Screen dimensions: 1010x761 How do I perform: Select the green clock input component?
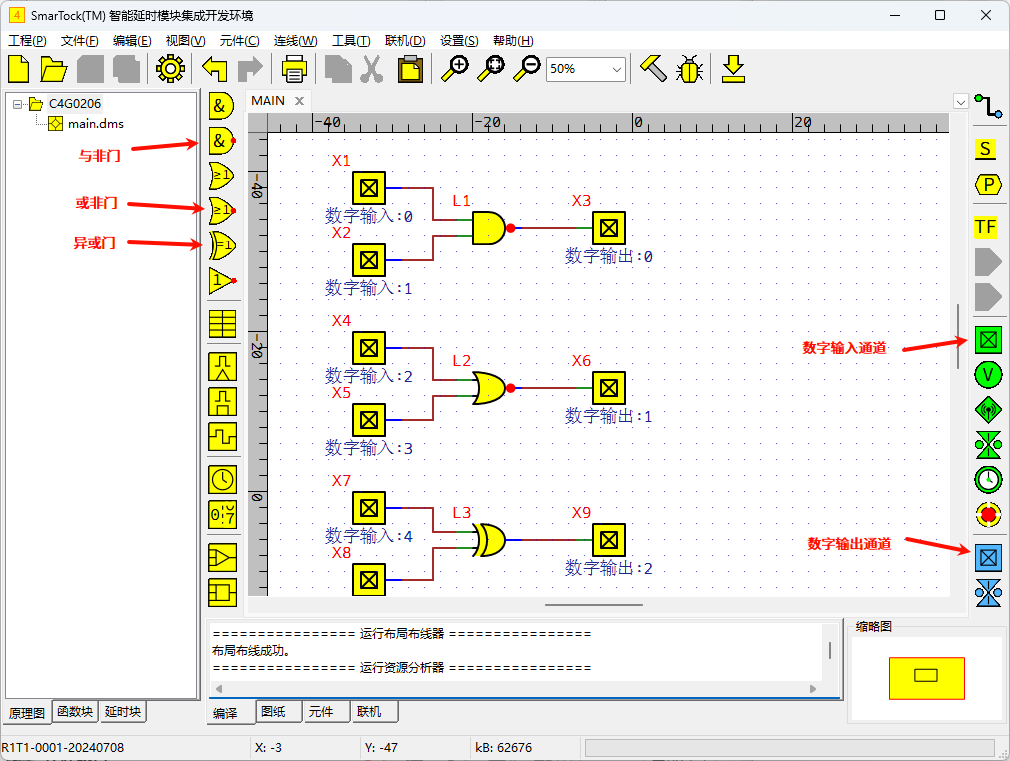[x=988, y=479]
